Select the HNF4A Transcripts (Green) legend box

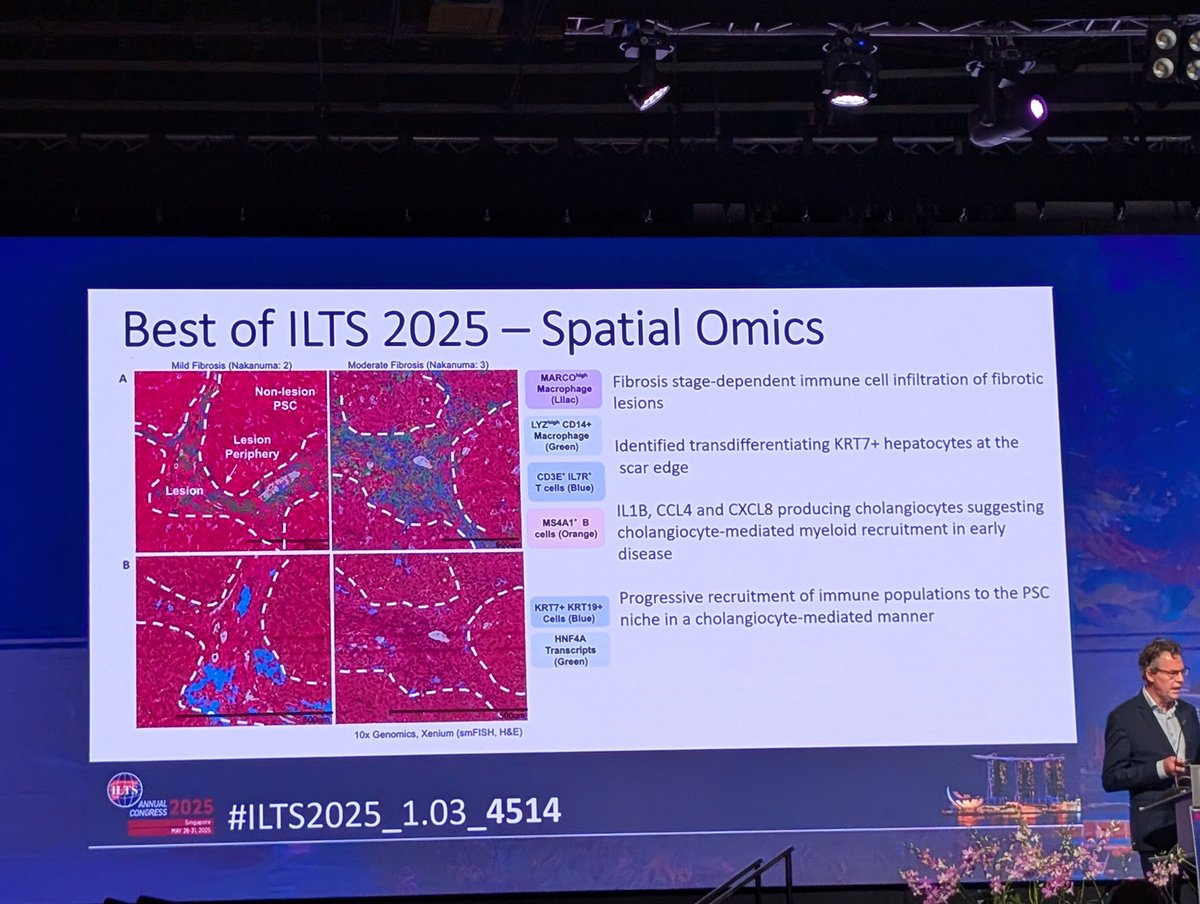(x=570, y=649)
